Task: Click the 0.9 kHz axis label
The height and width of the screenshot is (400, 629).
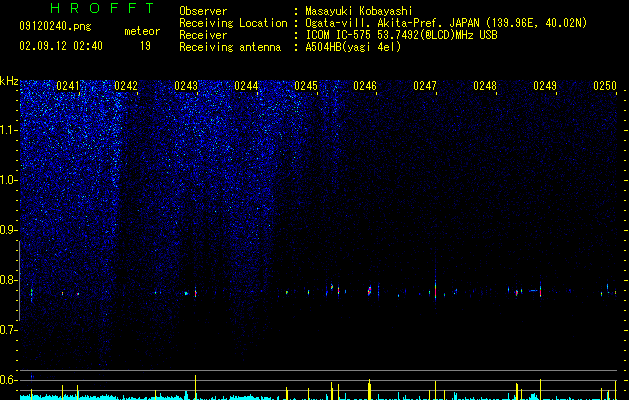Action: pos(9,230)
